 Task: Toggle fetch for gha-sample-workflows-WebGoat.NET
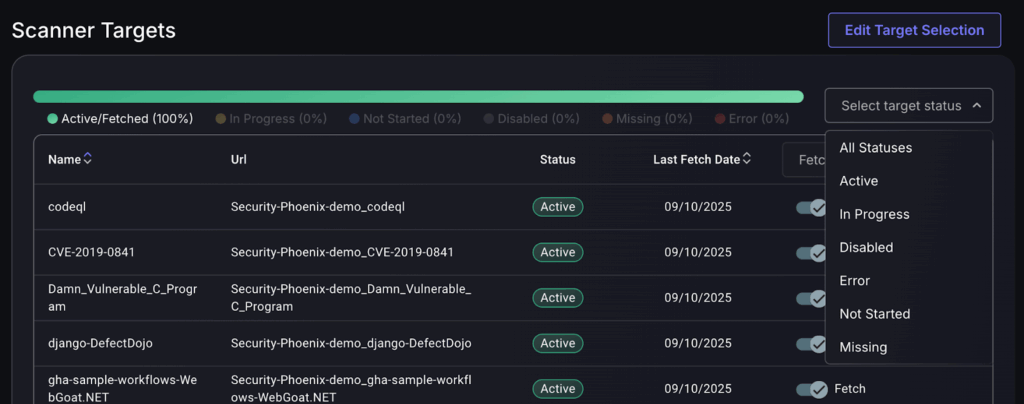[x=811, y=389]
